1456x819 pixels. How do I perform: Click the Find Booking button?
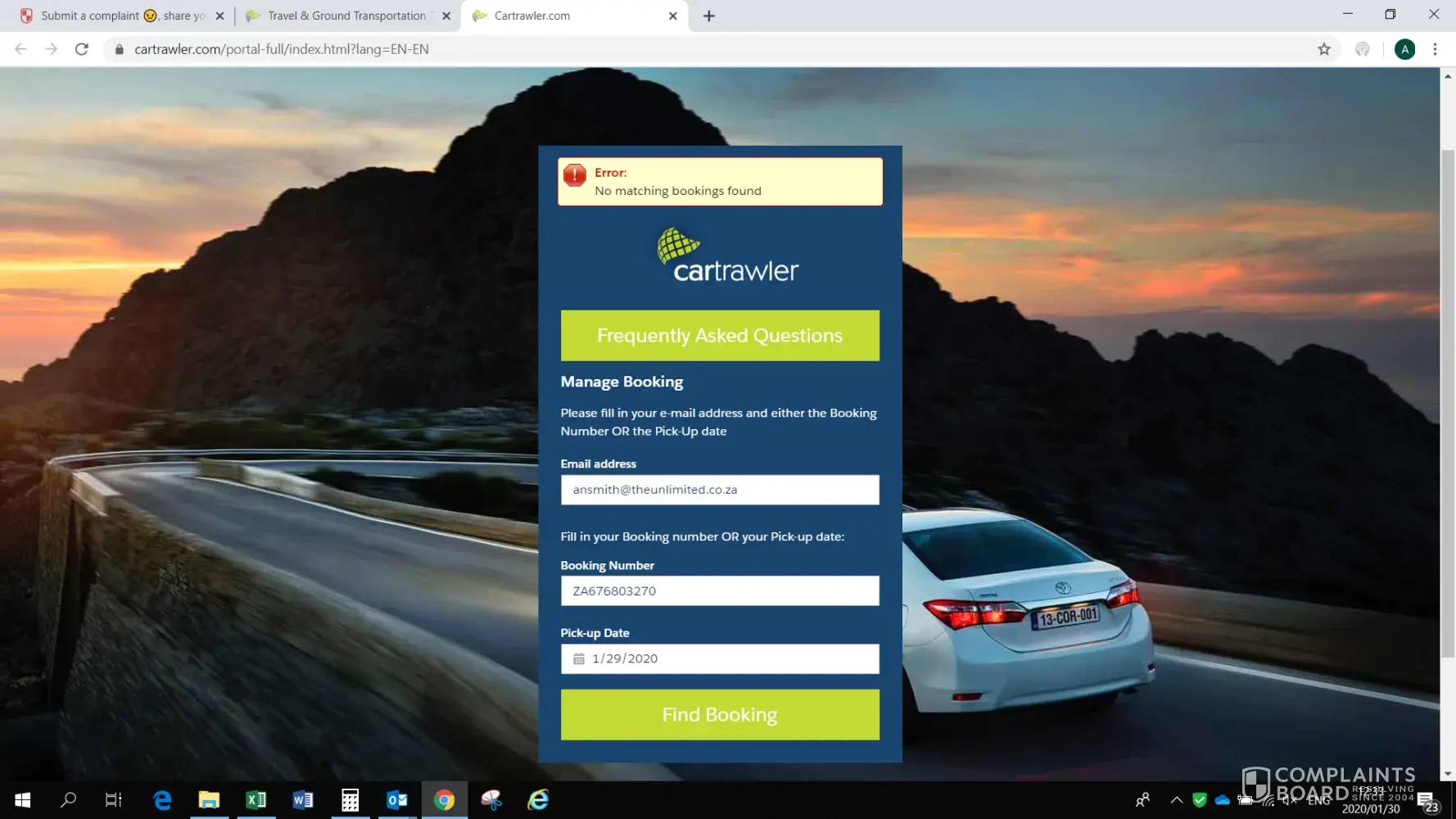click(x=720, y=714)
